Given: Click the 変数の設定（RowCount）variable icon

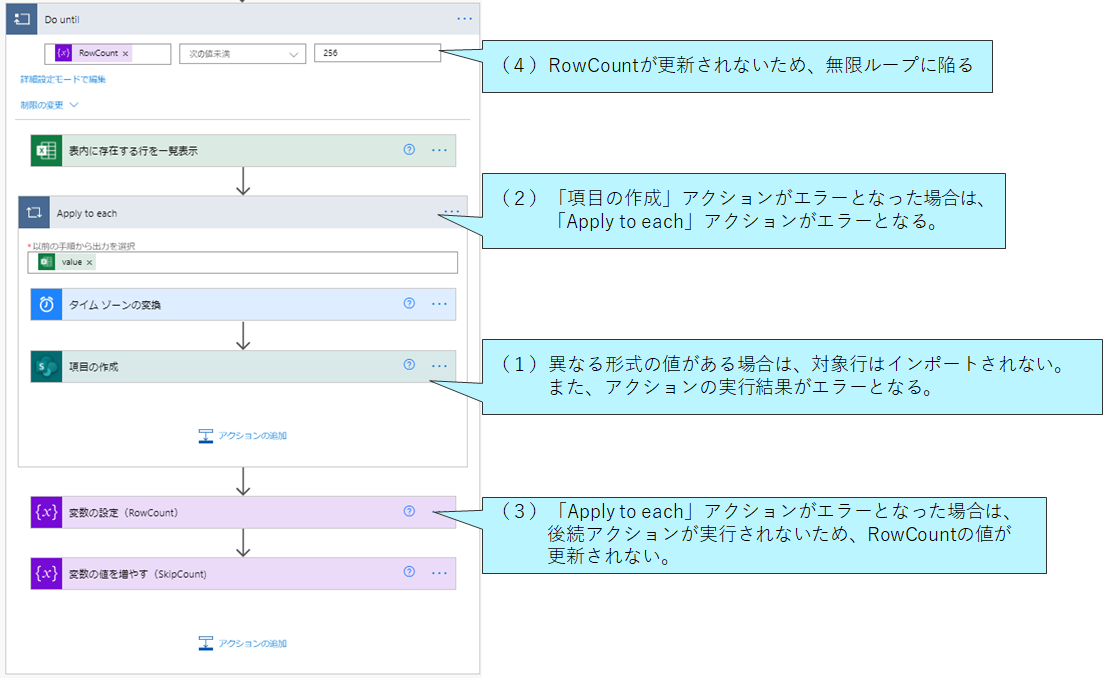Looking at the screenshot, I should [x=46, y=513].
